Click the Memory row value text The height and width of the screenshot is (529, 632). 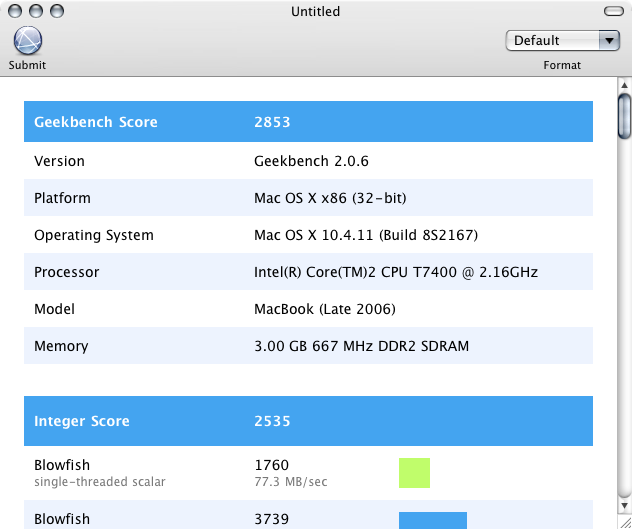click(361, 346)
